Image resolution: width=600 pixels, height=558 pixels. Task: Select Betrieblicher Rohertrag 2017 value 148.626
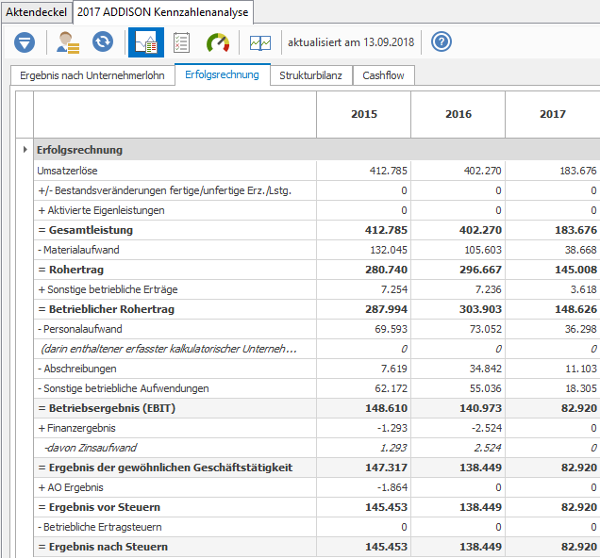[576, 309]
